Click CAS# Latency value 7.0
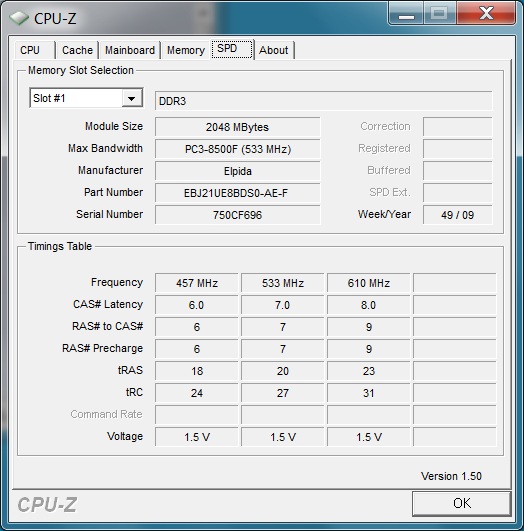The height and width of the screenshot is (531, 524). [283, 305]
